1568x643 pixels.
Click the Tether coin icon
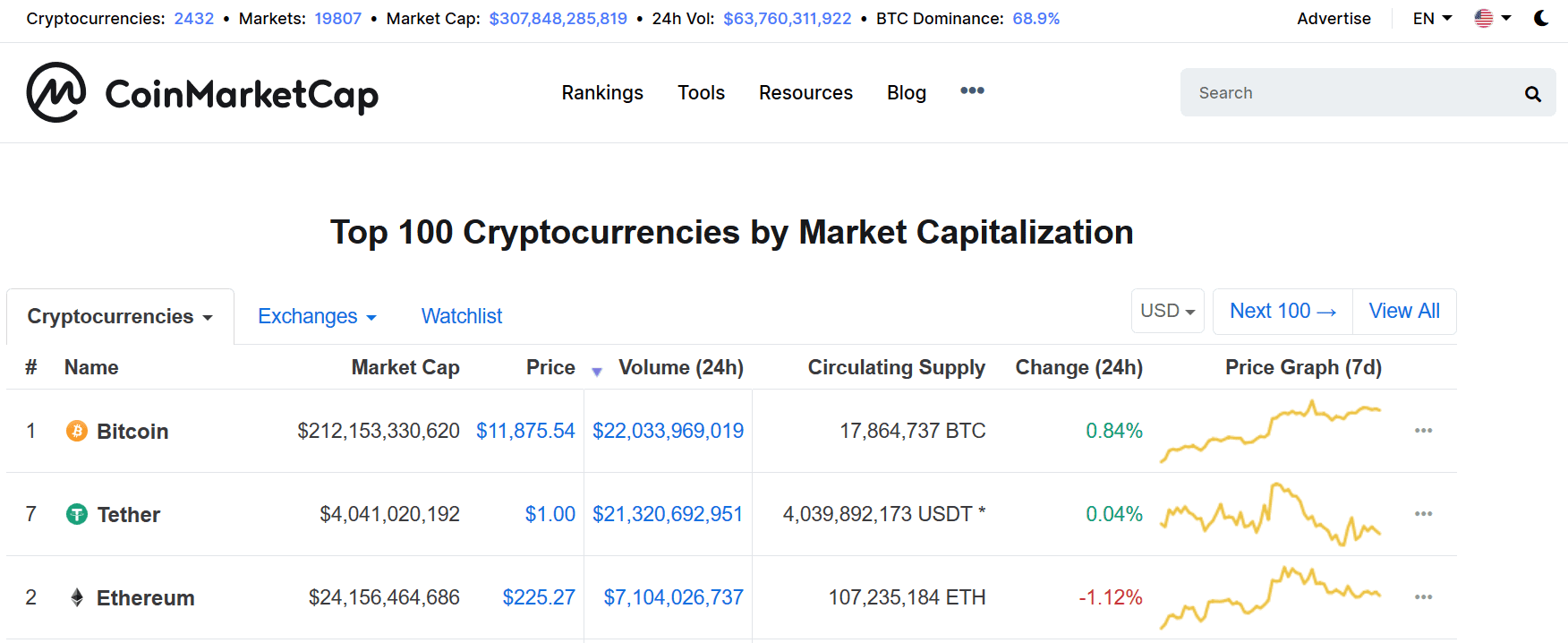[x=77, y=514]
